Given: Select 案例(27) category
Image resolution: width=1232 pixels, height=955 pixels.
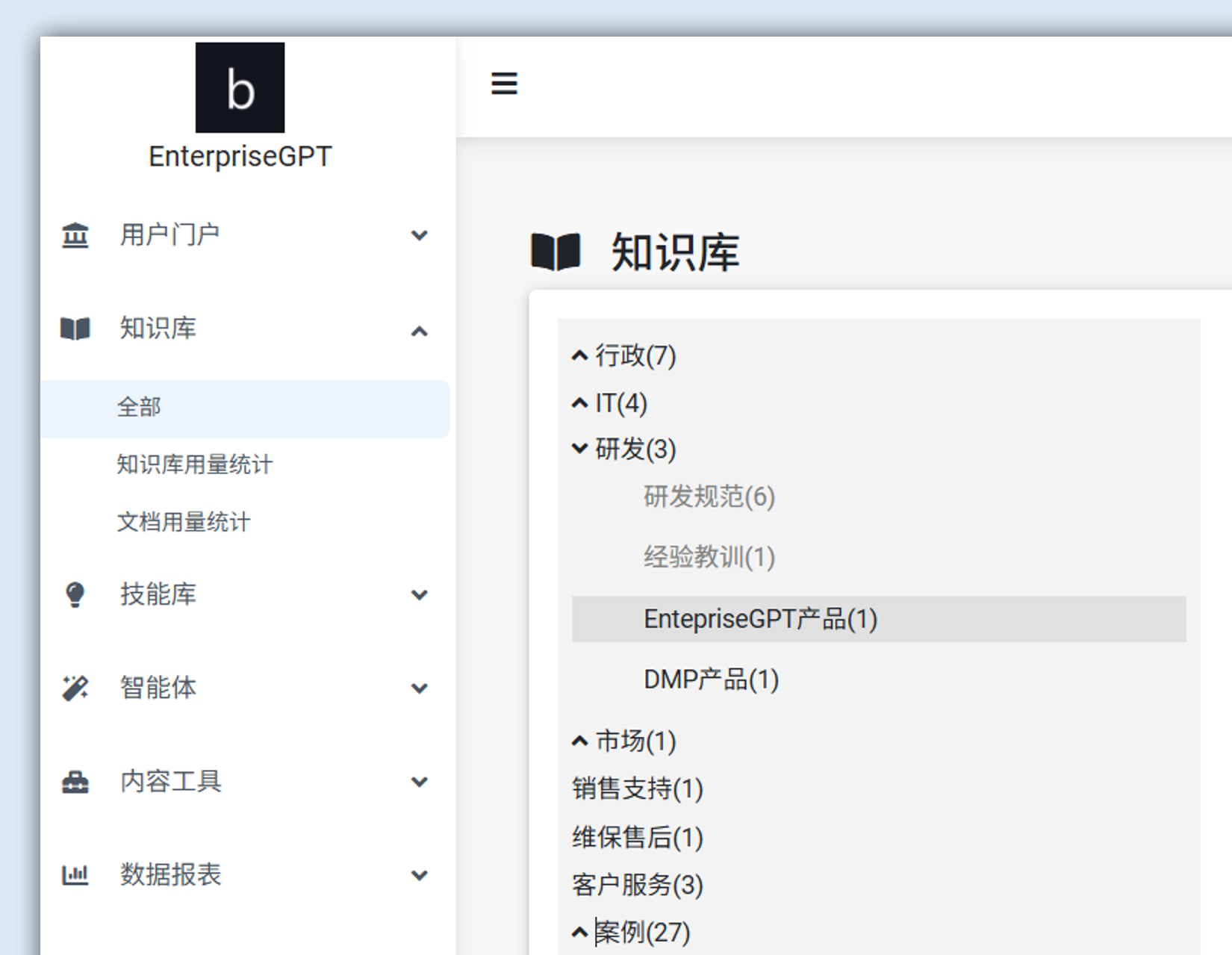Looking at the screenshot, I should click(x=643, y=933).
